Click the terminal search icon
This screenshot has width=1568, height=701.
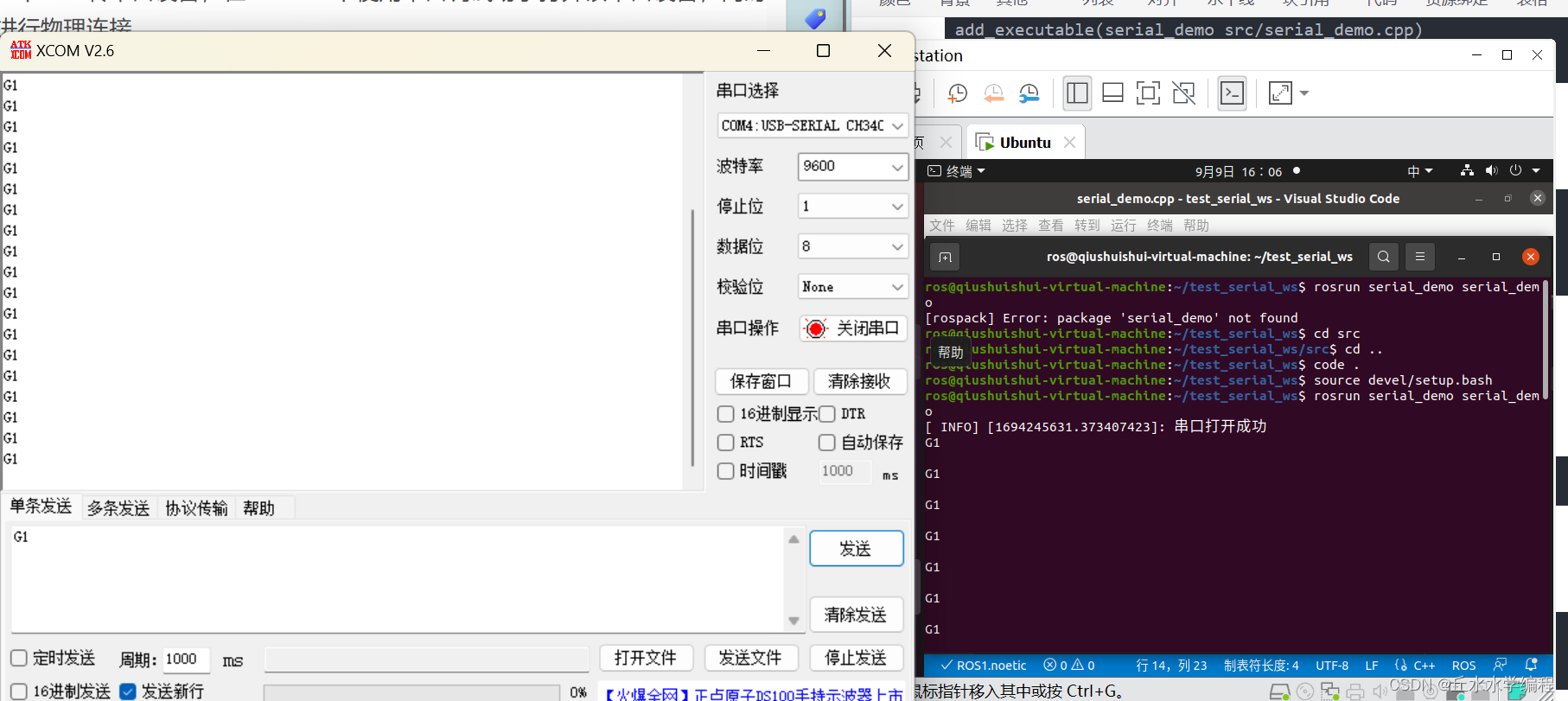pos(1383,257)
